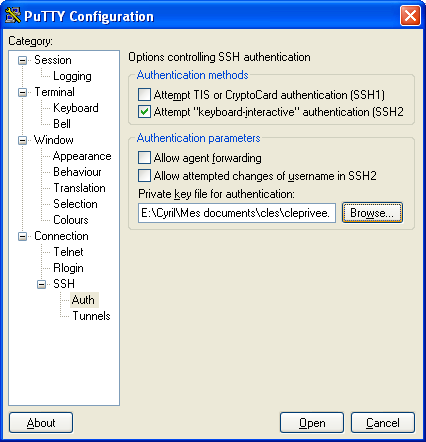The width and height of the screenshot is (426, 442).
Task: Open the Logging settings category
Action: (72, 76)
